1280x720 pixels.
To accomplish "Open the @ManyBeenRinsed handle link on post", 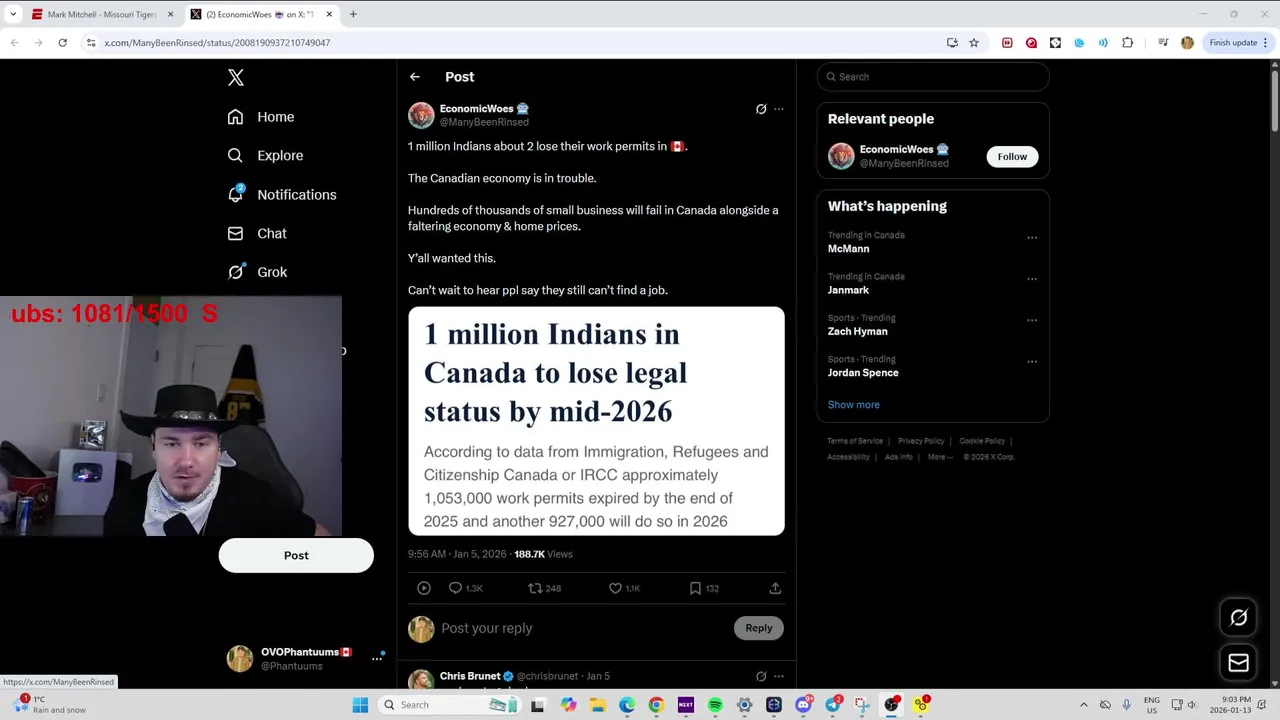I will point(484,122).
